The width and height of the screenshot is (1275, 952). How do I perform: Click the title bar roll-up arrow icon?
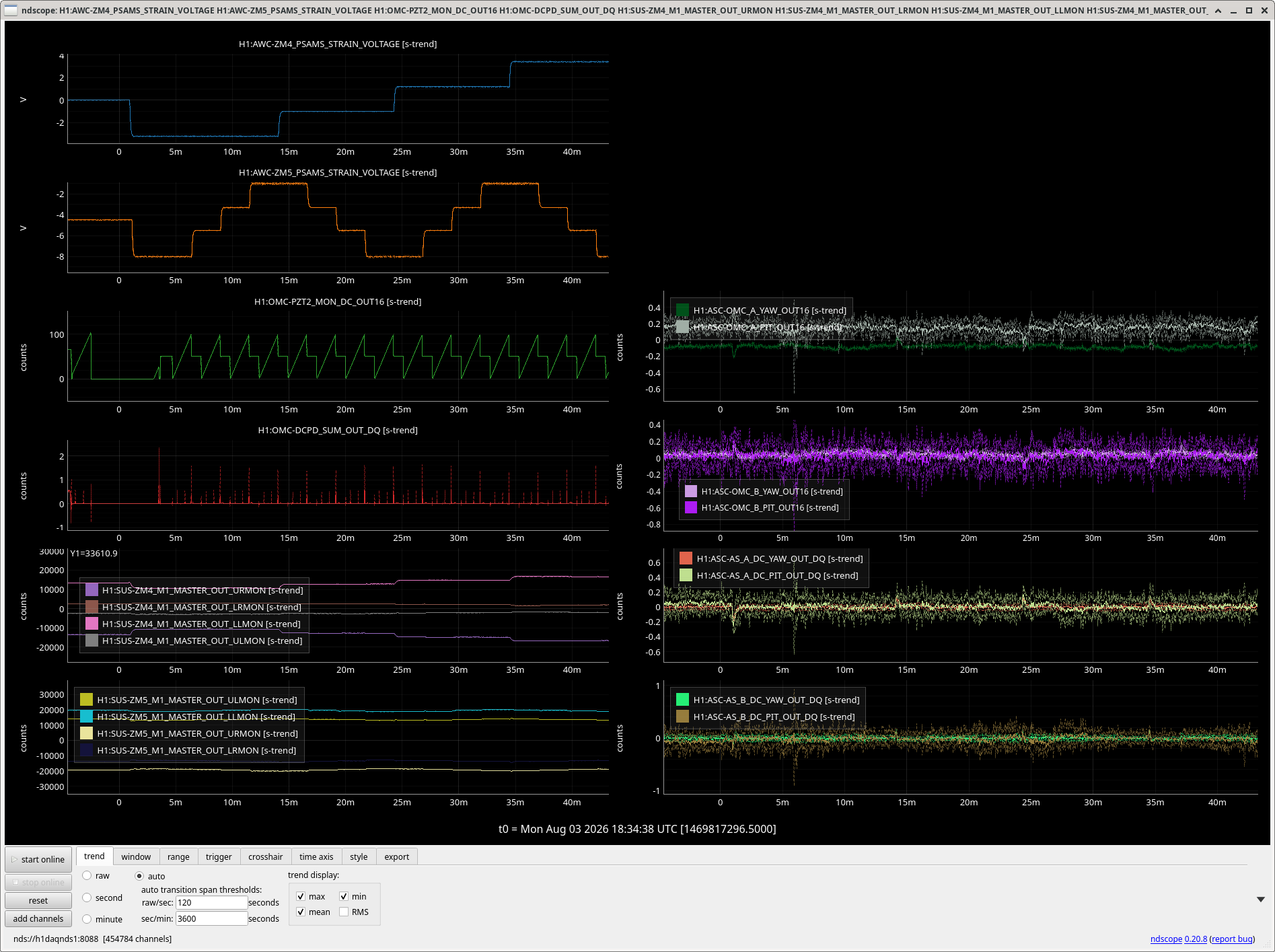coord(1218,10)
